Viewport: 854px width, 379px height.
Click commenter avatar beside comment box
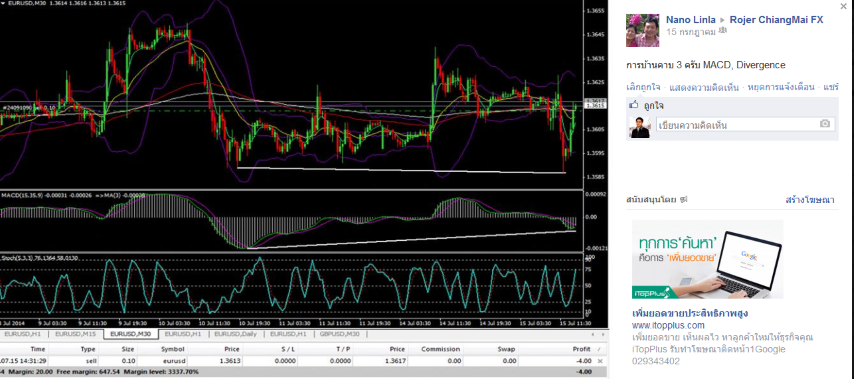tap(640, 127)
